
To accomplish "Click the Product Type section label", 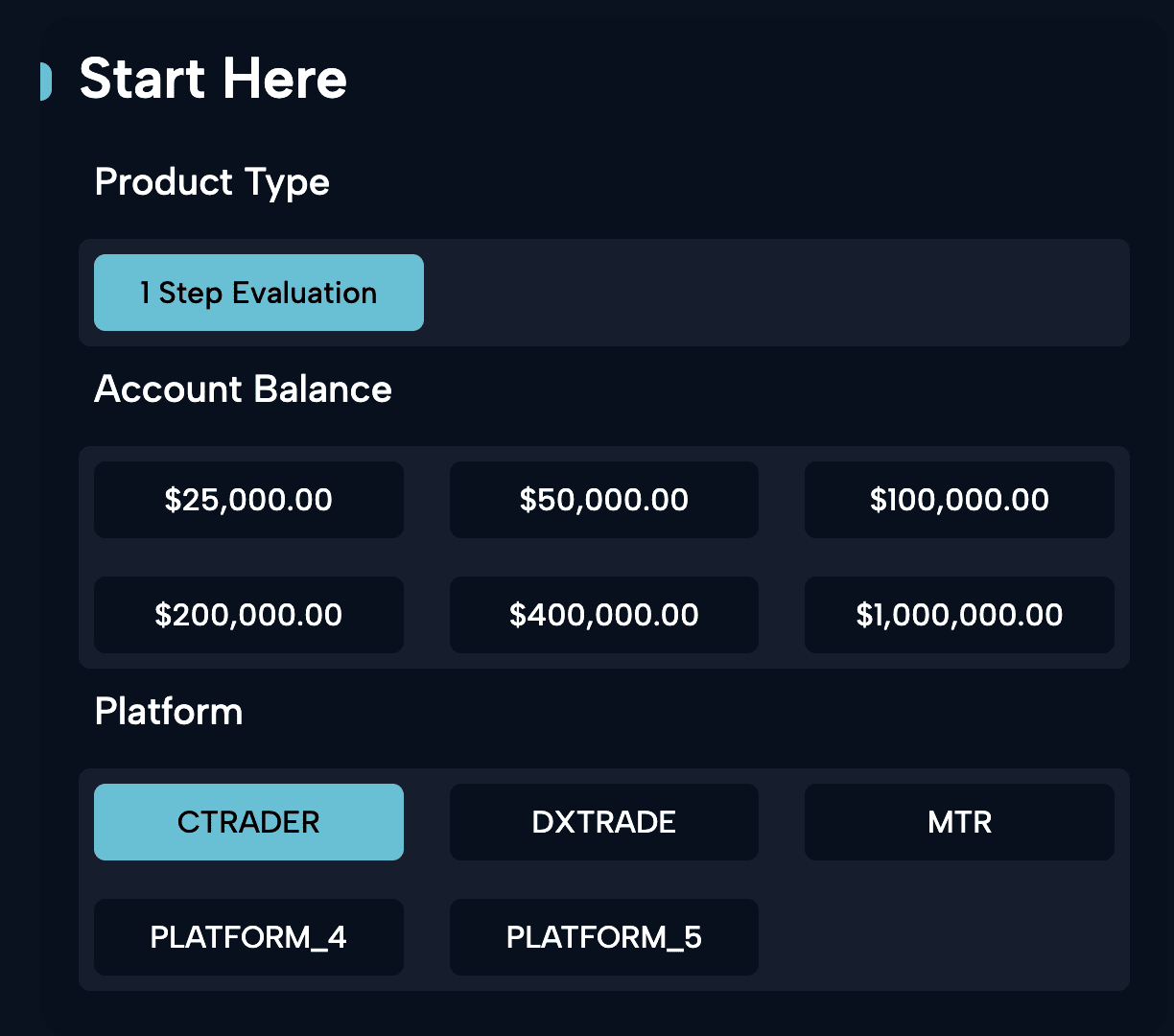I will [212, 182].
